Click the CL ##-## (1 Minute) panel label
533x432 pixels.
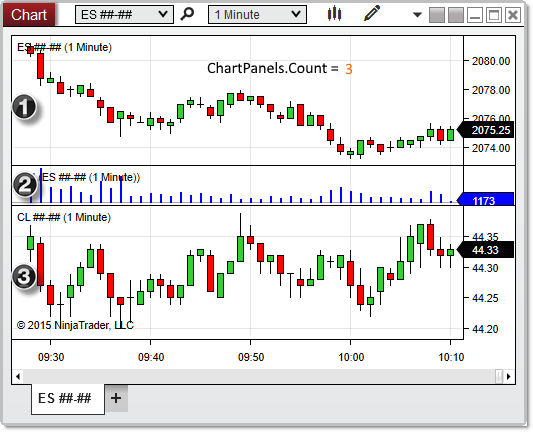[x=64, y=217]
